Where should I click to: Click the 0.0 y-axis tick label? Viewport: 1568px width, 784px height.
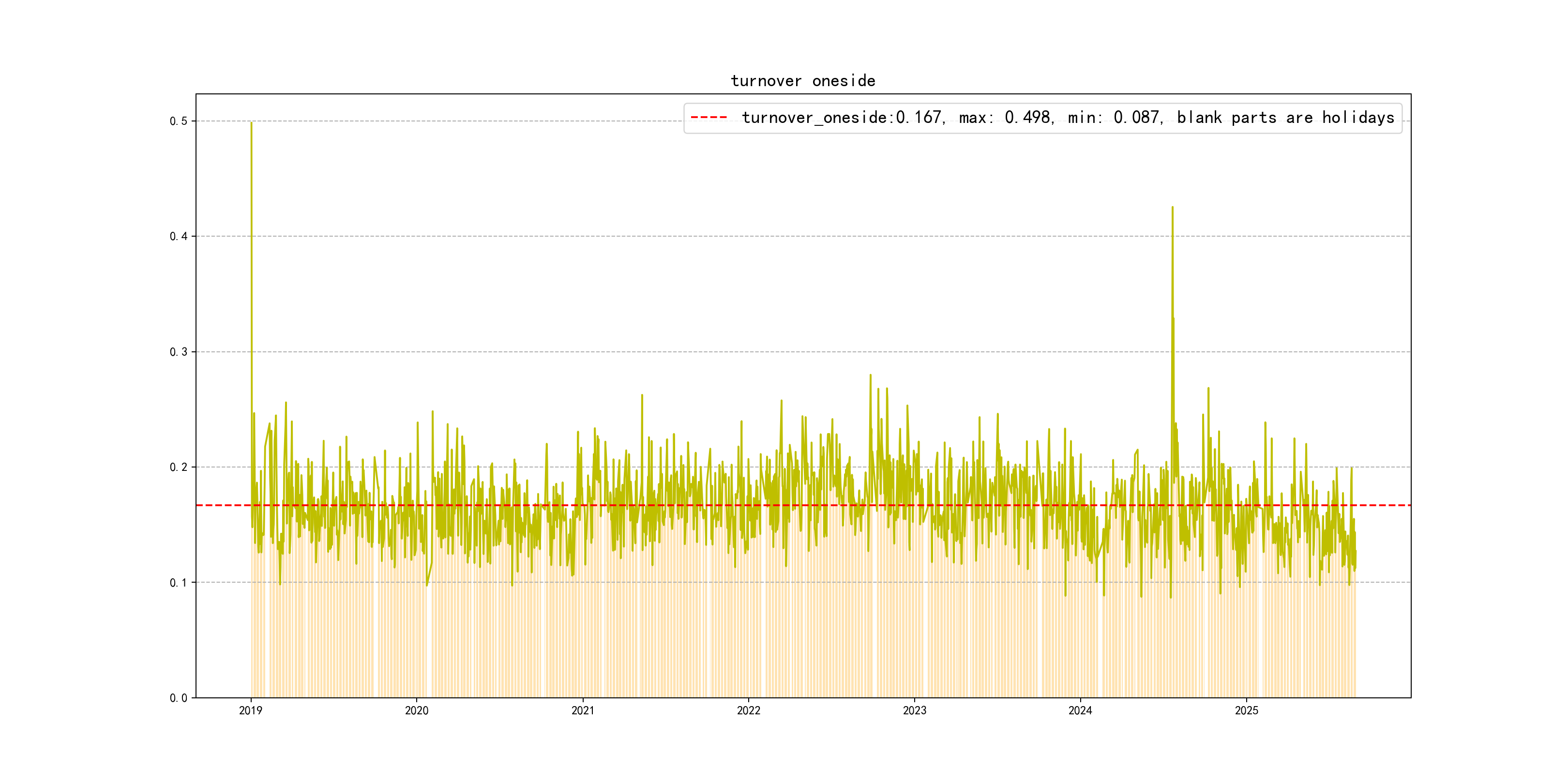179,697
